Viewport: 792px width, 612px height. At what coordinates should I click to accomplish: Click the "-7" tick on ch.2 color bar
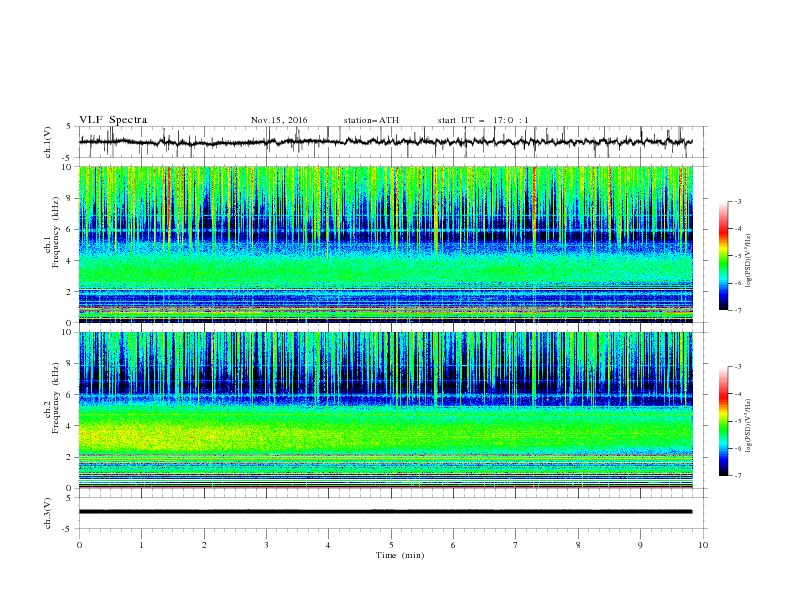click(737, 475)
